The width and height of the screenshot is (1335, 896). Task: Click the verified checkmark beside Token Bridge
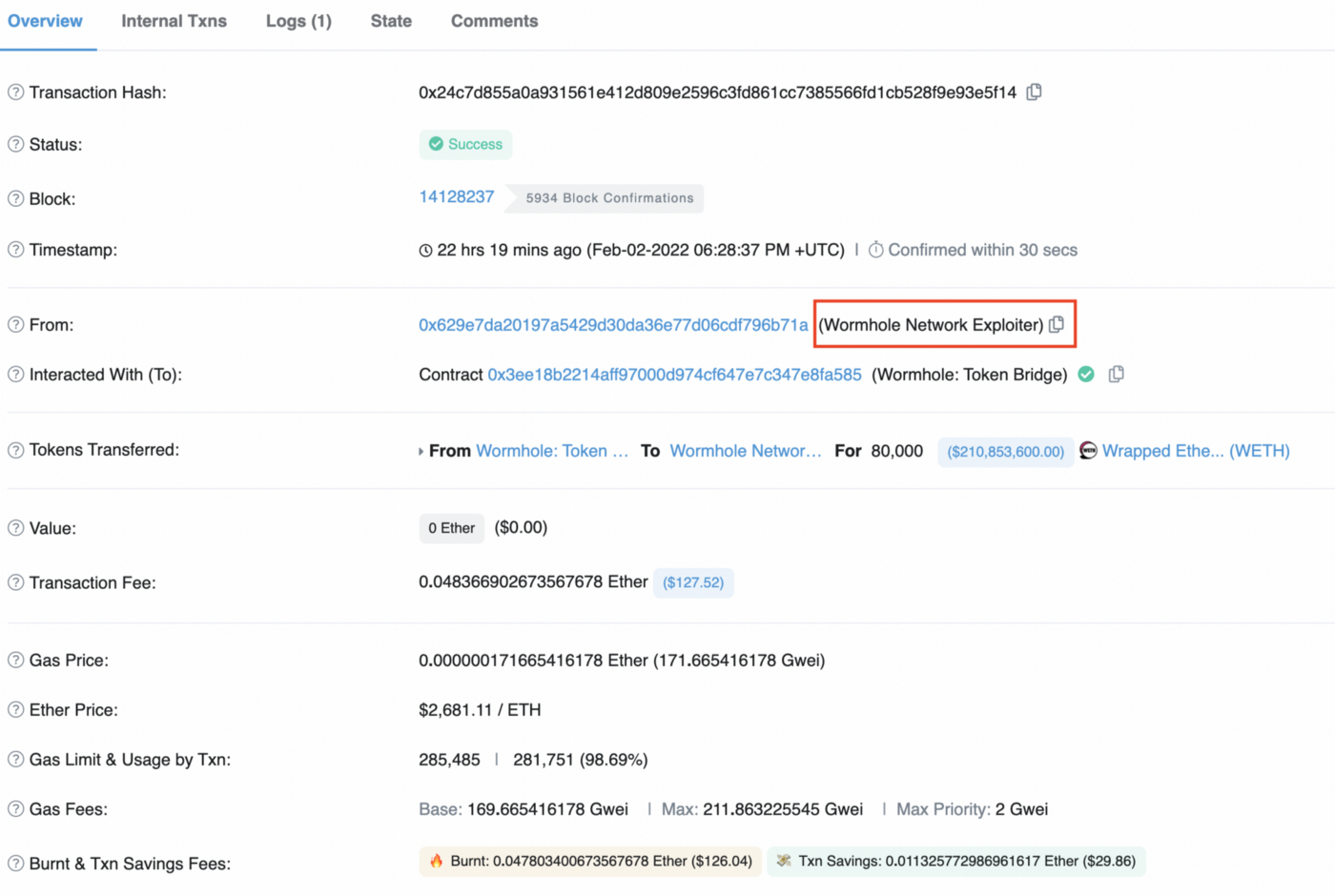pos(1086,375)
